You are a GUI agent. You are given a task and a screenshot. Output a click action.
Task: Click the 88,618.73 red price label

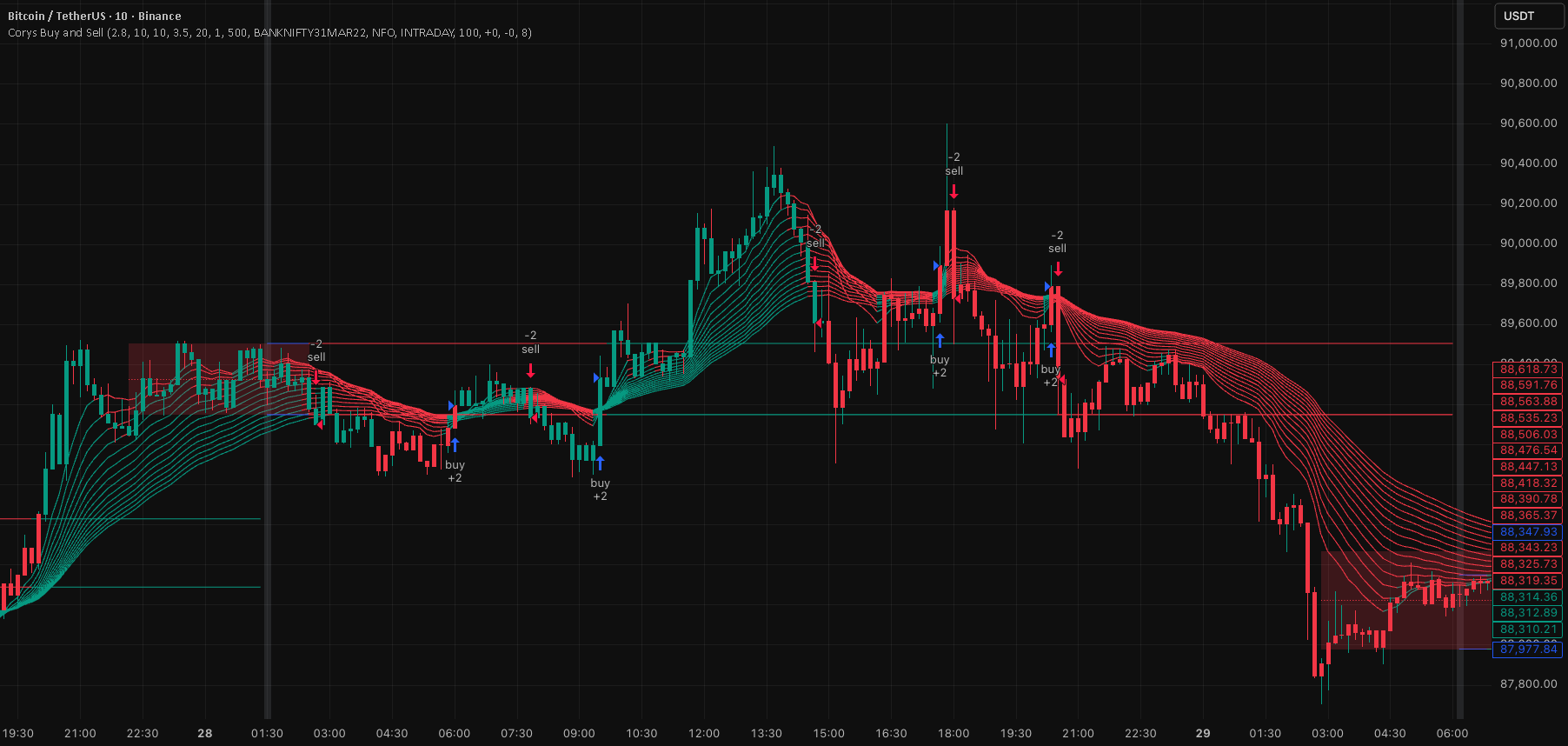tap(1527, 370)
